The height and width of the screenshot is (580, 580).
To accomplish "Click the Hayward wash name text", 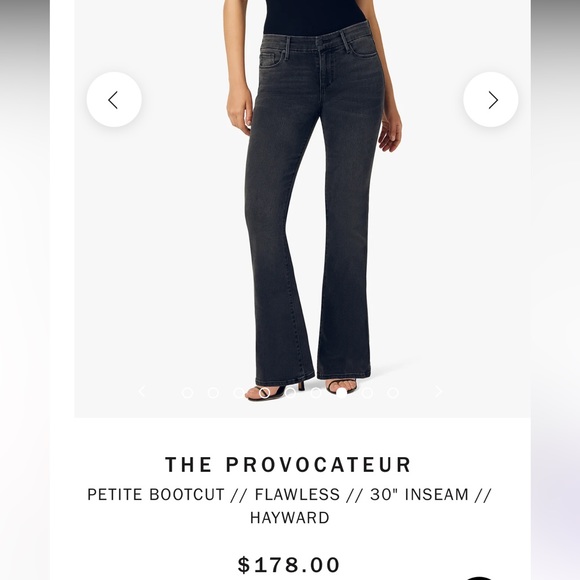I will [x=290, y=518].
